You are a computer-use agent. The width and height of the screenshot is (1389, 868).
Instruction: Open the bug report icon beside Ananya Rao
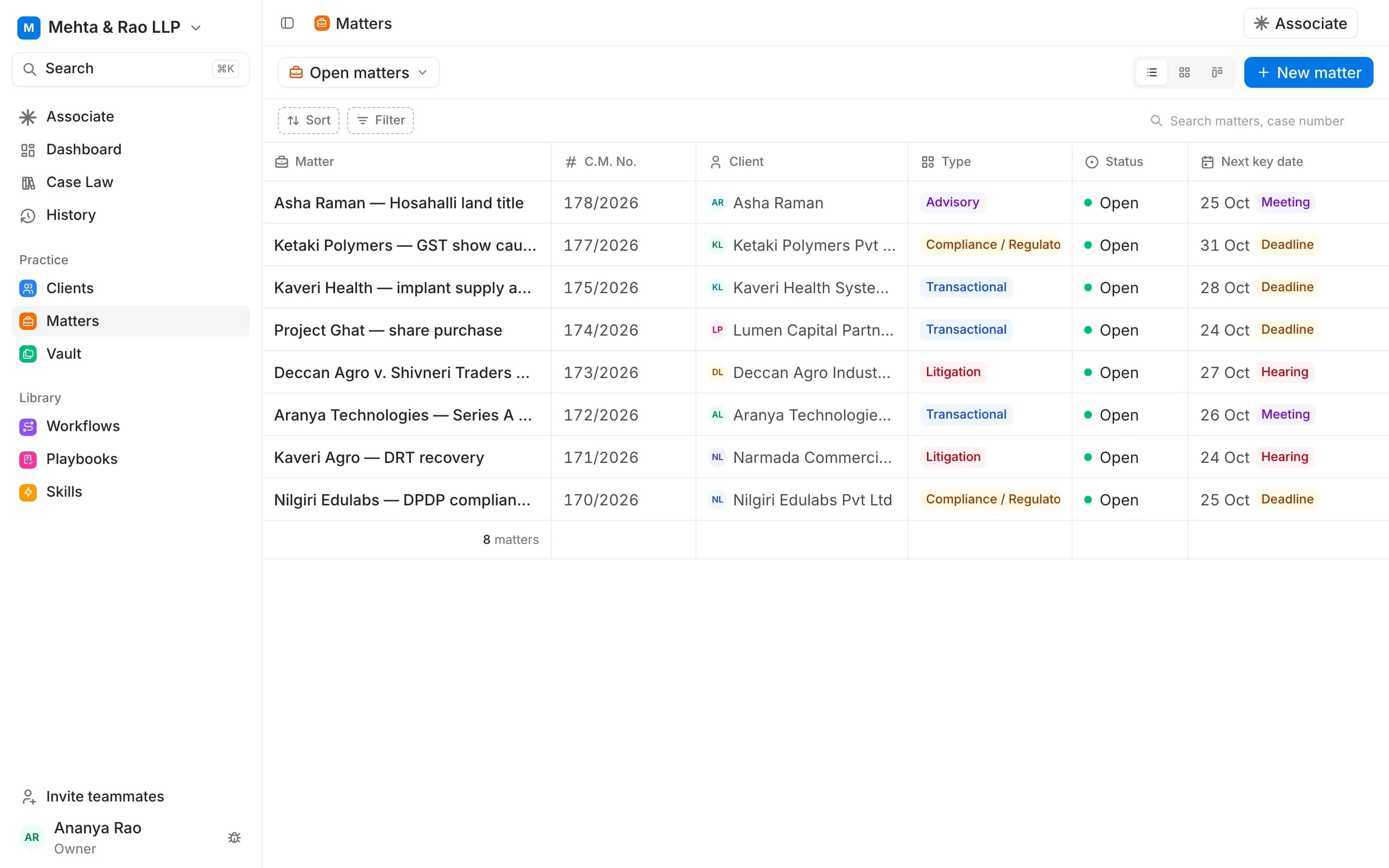[x=234, y=838]
